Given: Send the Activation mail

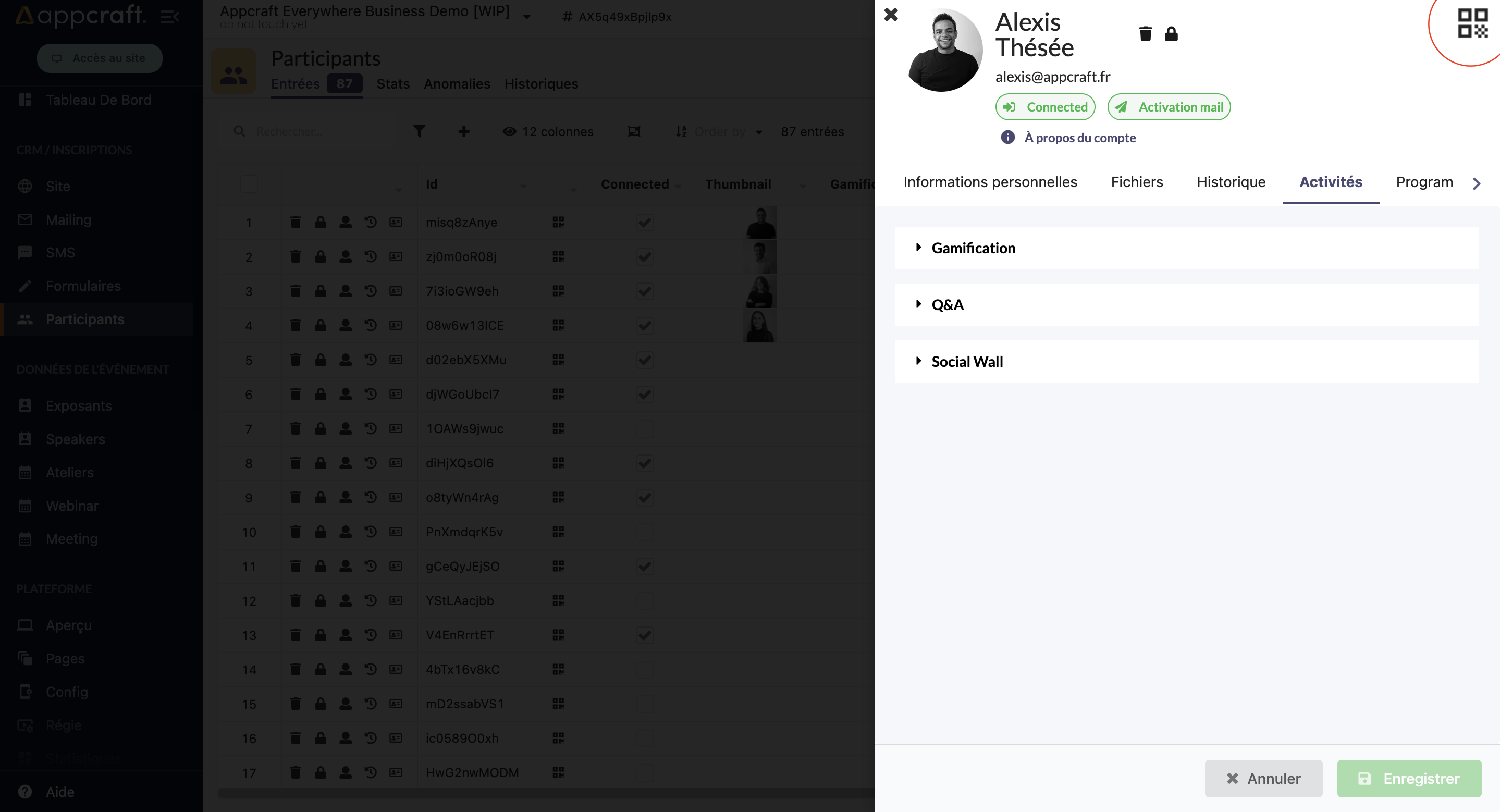Looking at the screenshot, I should click(1169, 107).
